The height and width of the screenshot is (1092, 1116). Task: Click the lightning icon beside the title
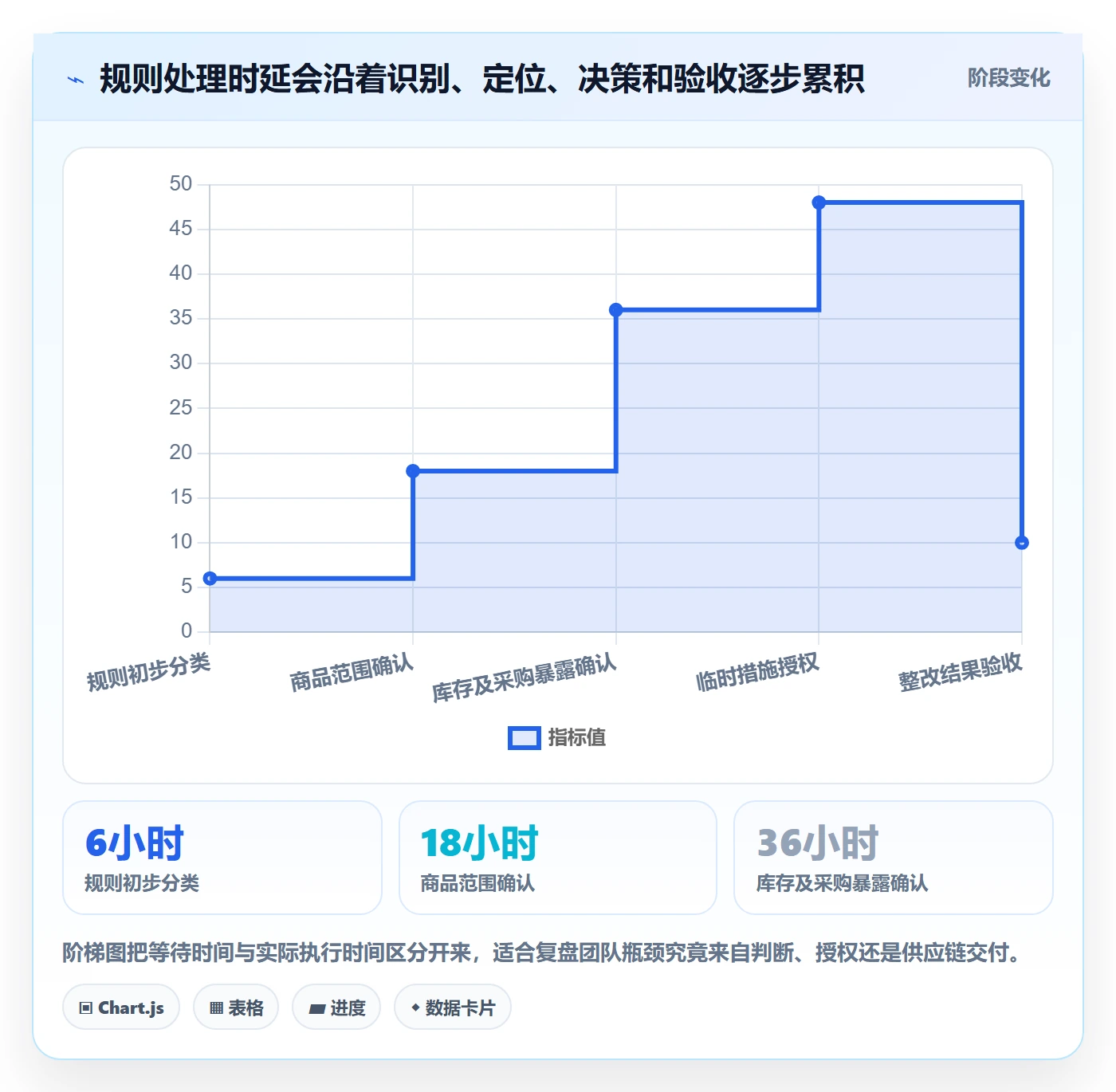(76, 80)
